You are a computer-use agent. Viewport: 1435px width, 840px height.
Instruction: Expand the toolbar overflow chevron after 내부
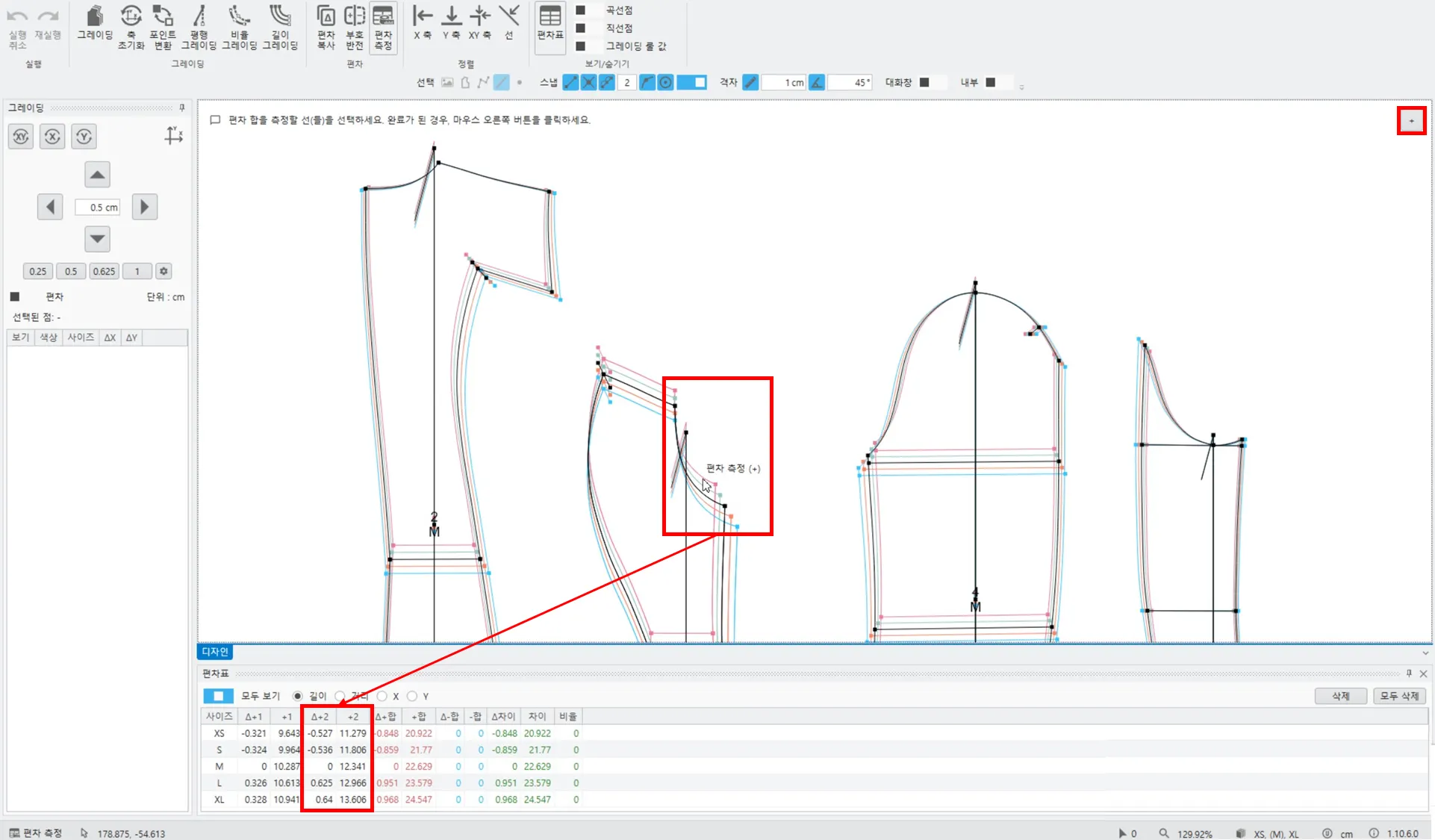[x=1021, y=87]
